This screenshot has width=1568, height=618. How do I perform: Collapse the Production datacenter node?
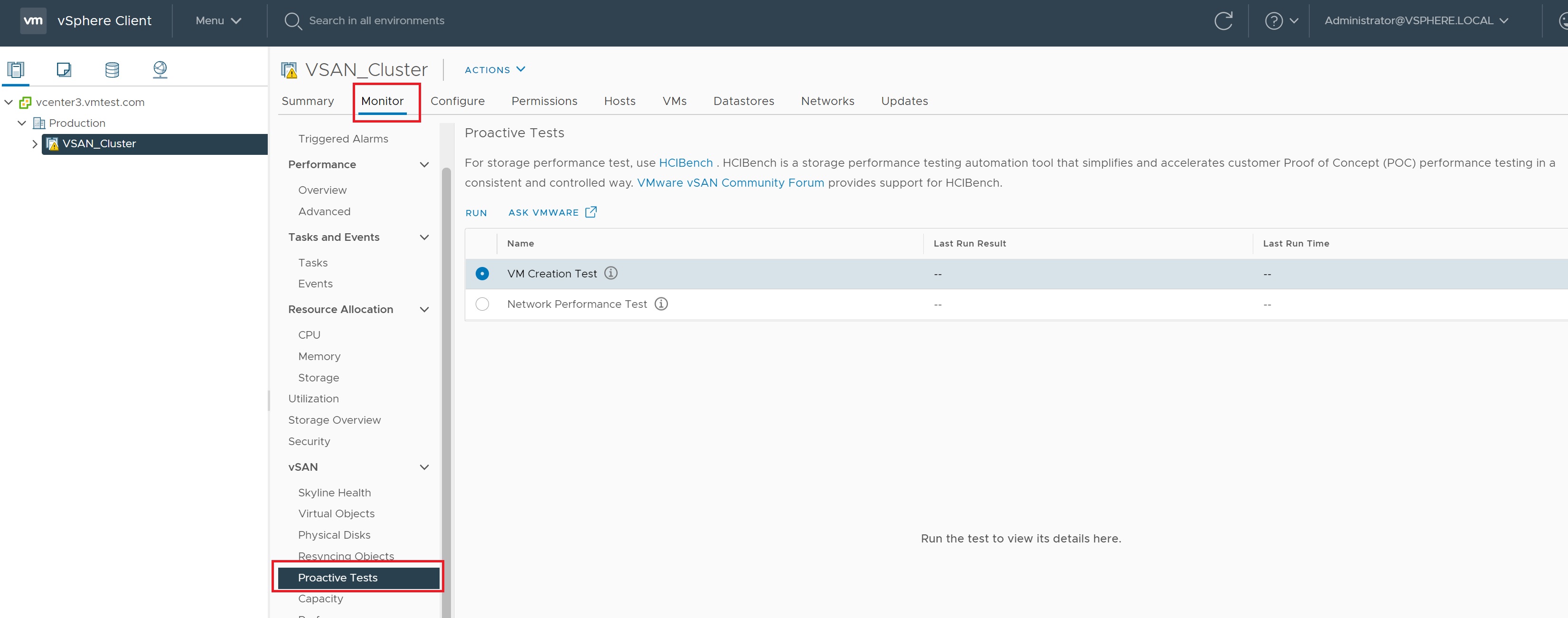22,123
